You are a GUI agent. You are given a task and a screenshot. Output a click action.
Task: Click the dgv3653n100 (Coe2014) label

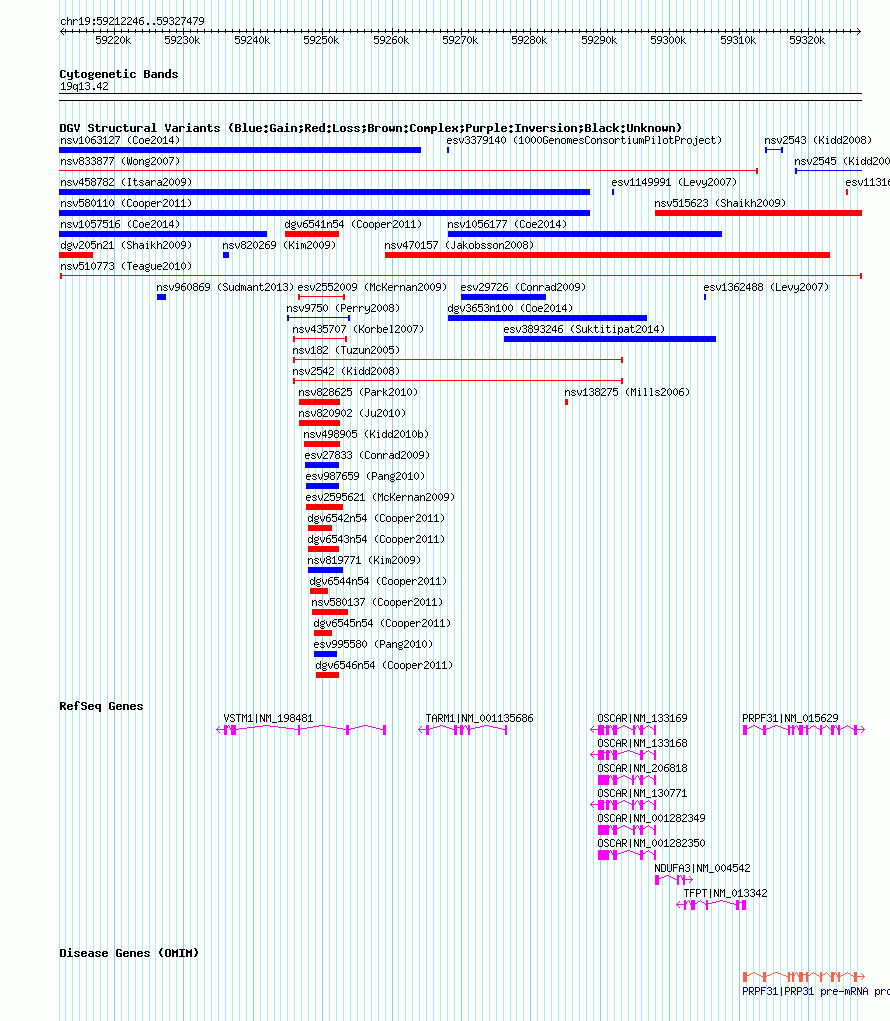[x=510, y=308]
